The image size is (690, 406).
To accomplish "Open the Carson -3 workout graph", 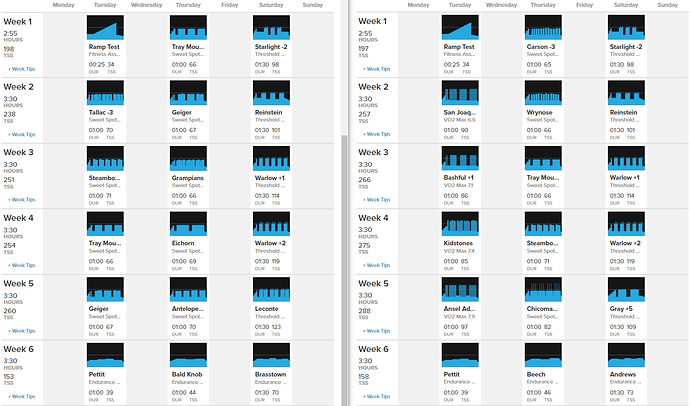I will [543, 27].
